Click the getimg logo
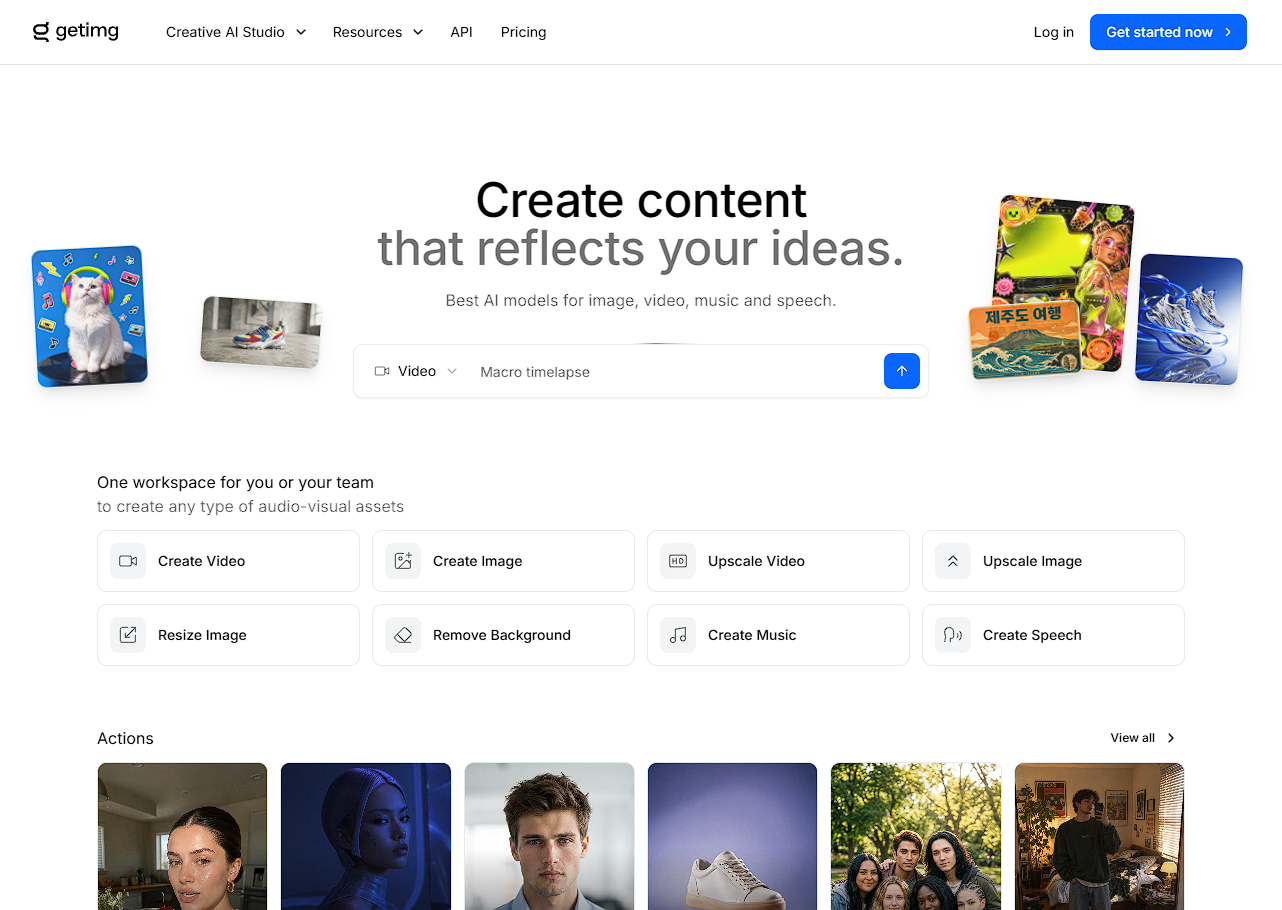 click(x=76, y=32)
